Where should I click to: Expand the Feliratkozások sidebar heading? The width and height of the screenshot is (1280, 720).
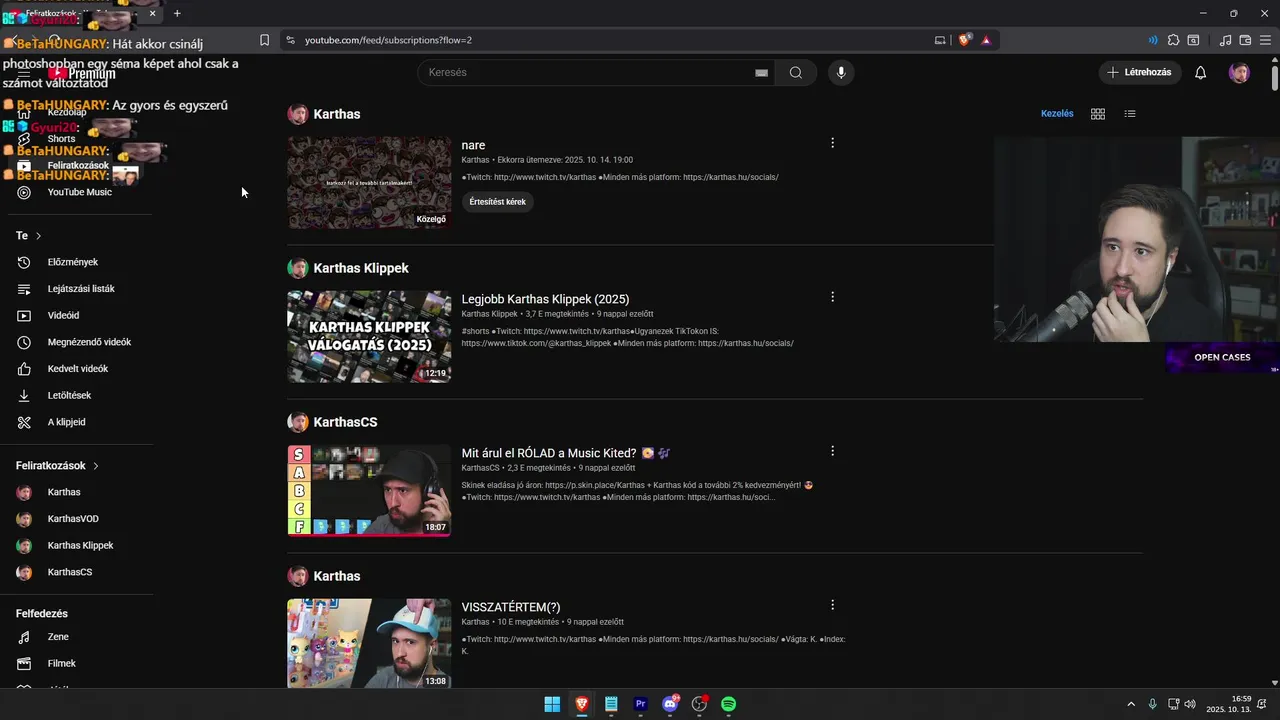click(x=58, y=466)
